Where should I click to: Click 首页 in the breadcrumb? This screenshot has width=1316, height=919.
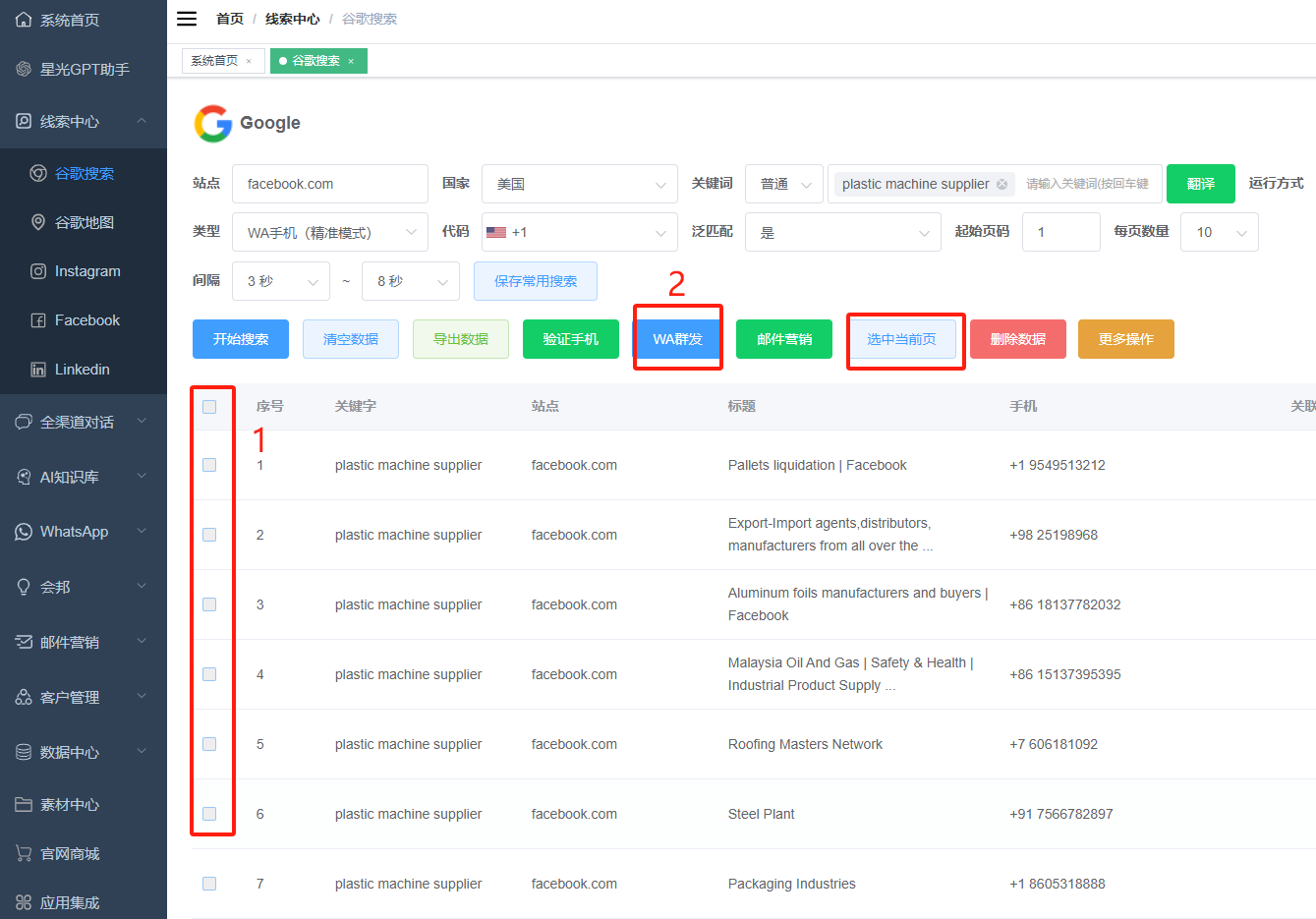230,19
